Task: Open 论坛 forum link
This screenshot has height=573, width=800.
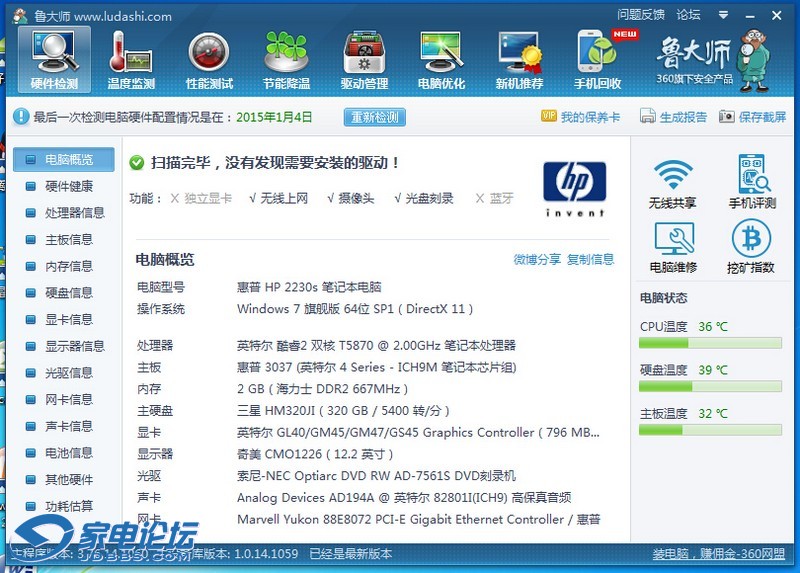Action: [688, 15]
